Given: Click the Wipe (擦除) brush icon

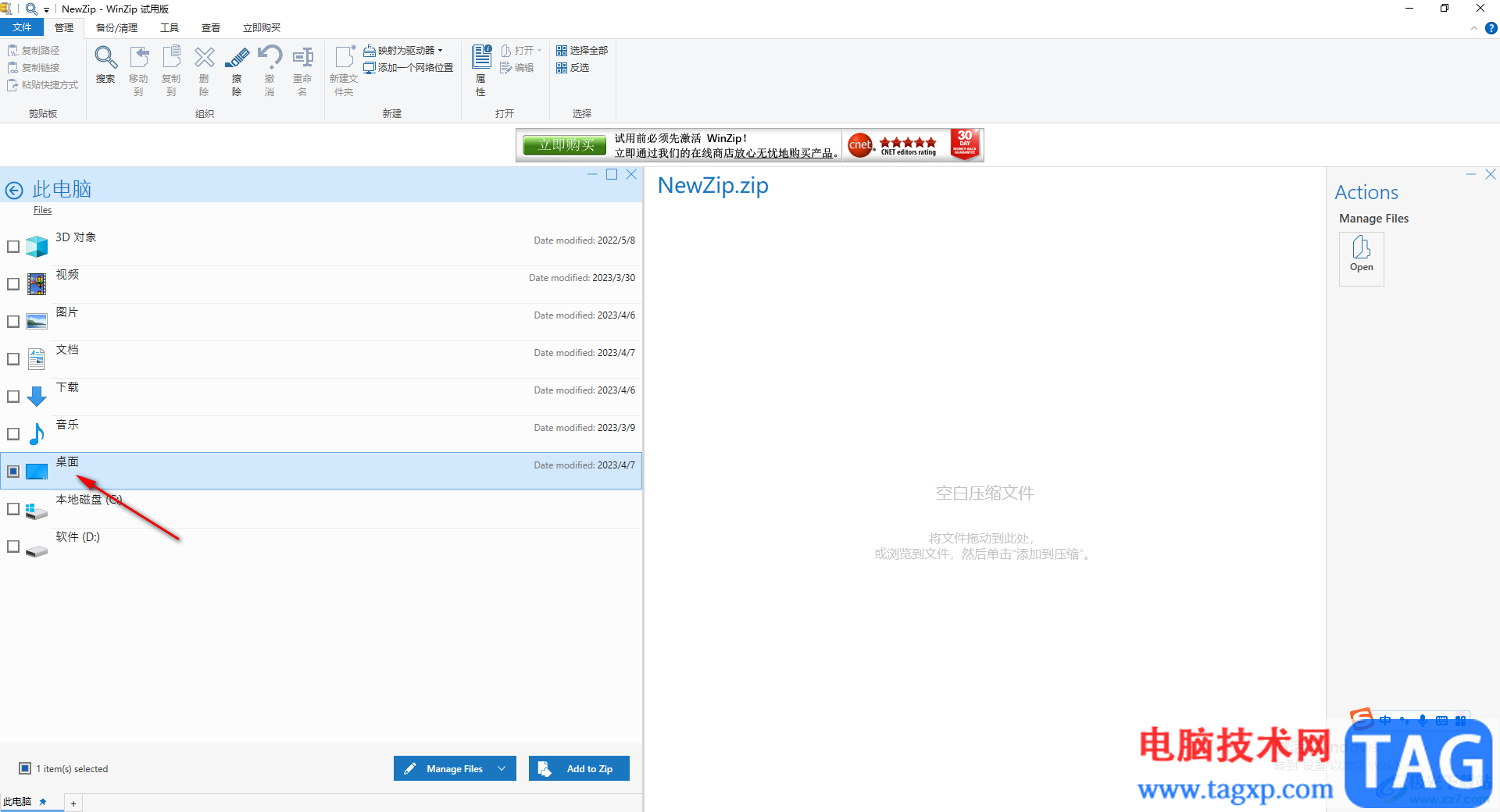Looking at the screenshot, I should (237, 57).
